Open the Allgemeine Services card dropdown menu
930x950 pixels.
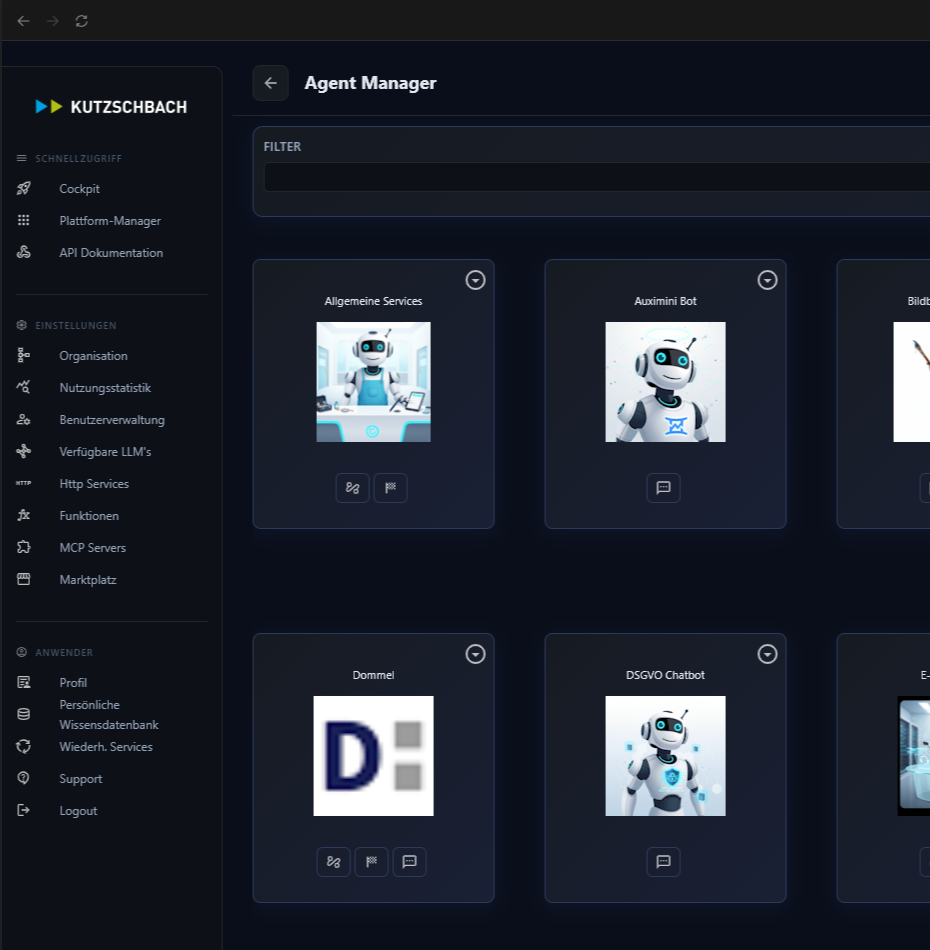click(475, 281)
